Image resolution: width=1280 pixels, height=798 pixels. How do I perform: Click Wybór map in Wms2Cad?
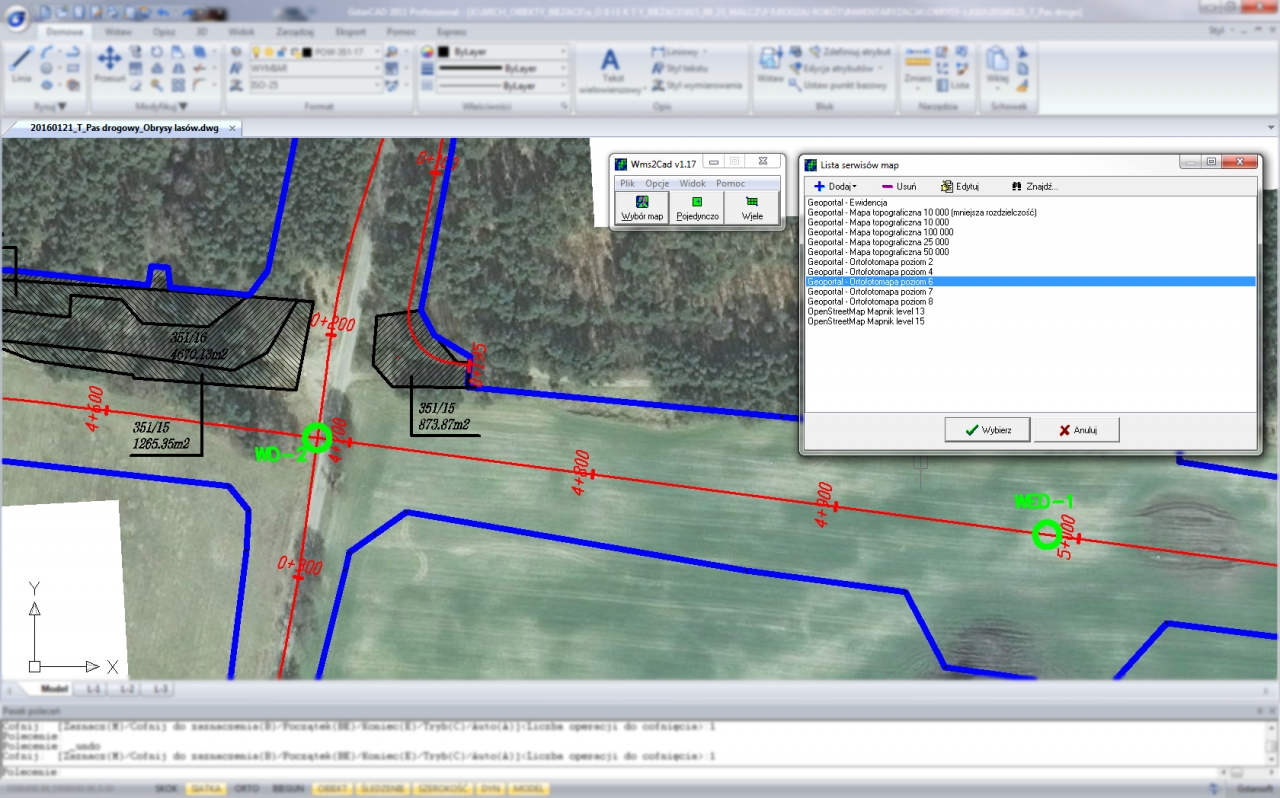click(x=641, y=208)
